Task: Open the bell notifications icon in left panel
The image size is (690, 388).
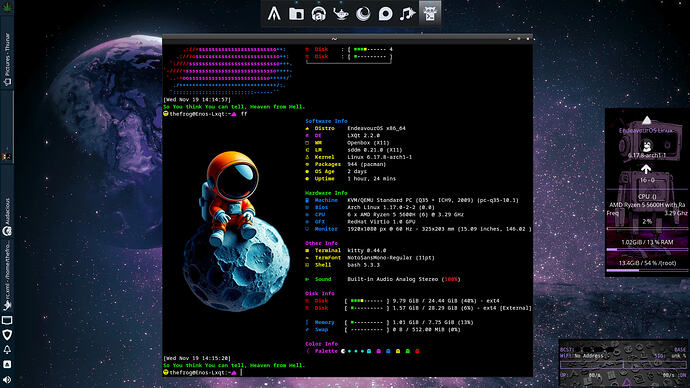Action: (x=7, y=350)
